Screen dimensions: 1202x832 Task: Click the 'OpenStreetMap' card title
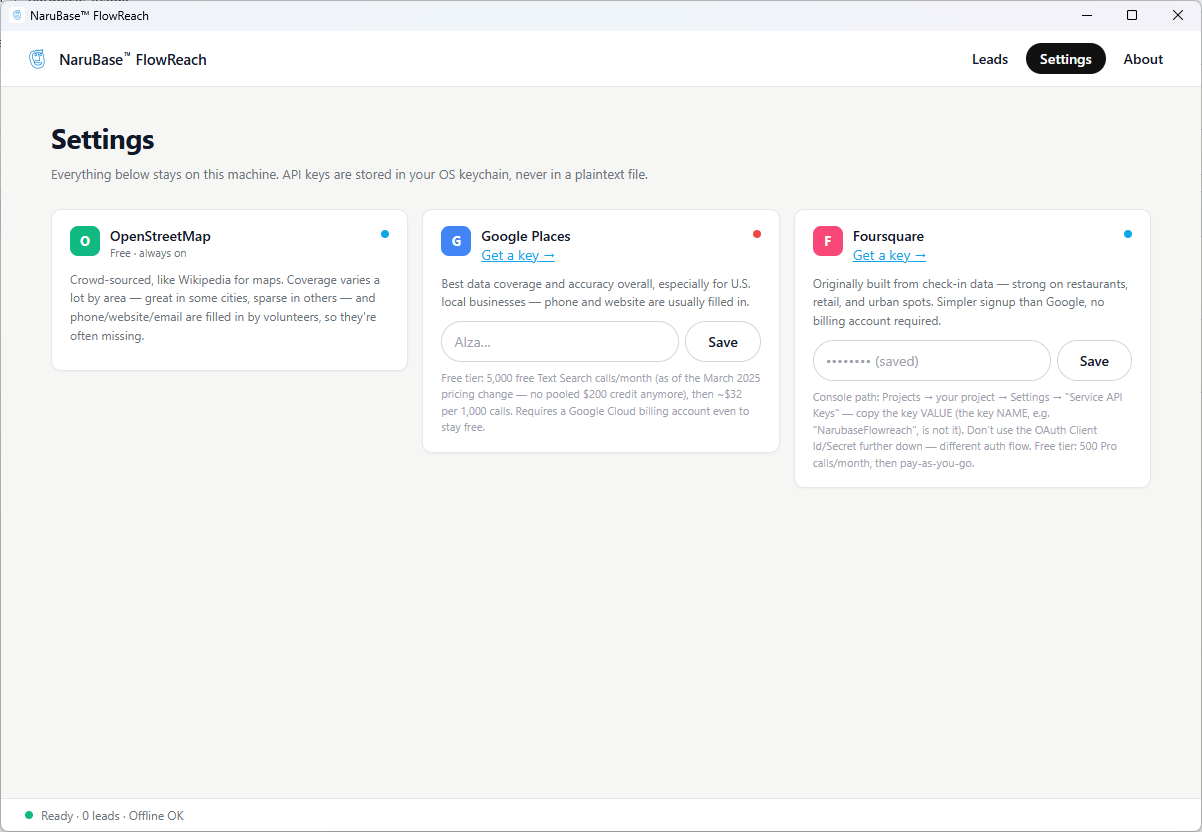point(160,237)
